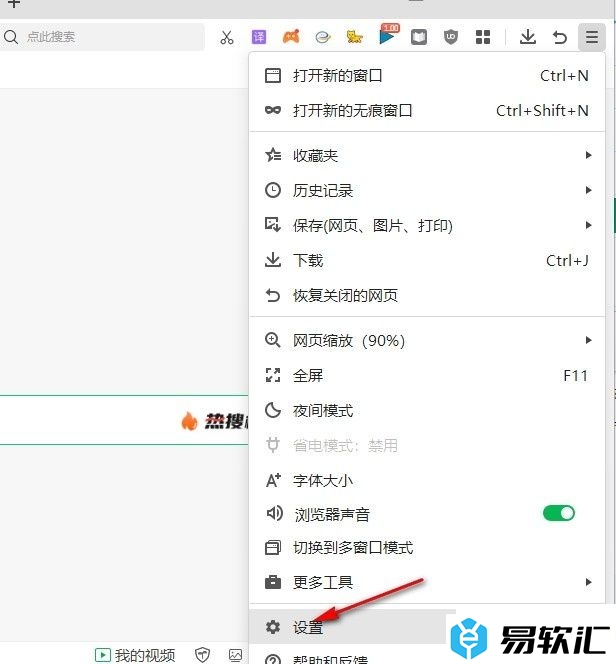The width and height of the screenshot is (616, 664).
Task: Open 网页缩放 (90%) entry
Action: (427, 340)
